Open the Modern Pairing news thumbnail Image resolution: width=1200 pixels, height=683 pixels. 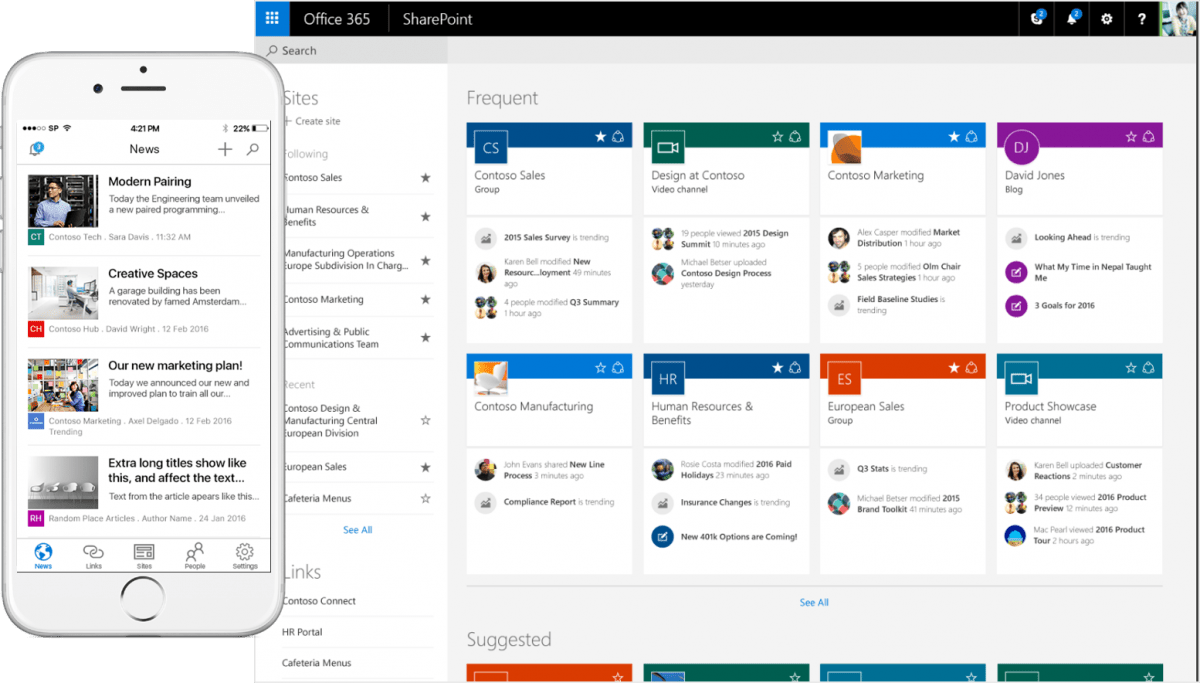63,201
